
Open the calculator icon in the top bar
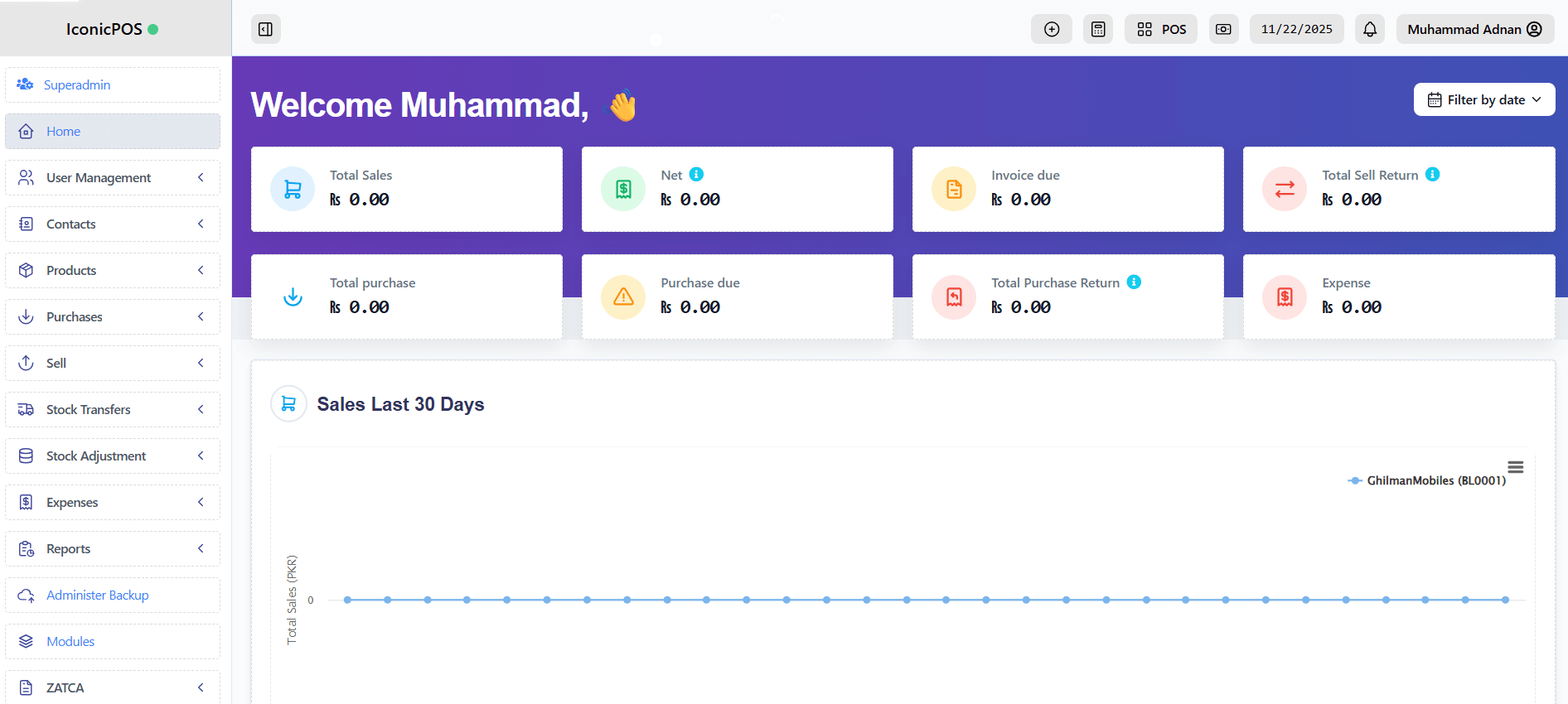pyautogui.click(x=1097, y=29)
